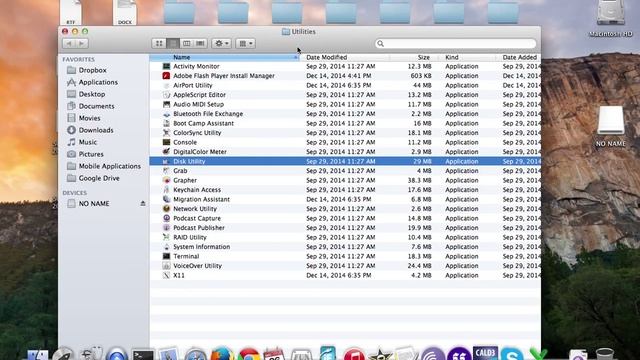This screenshot has height=360, width=640.
Task: Select the Grapher app icon
Action: (x=166, y=180)
